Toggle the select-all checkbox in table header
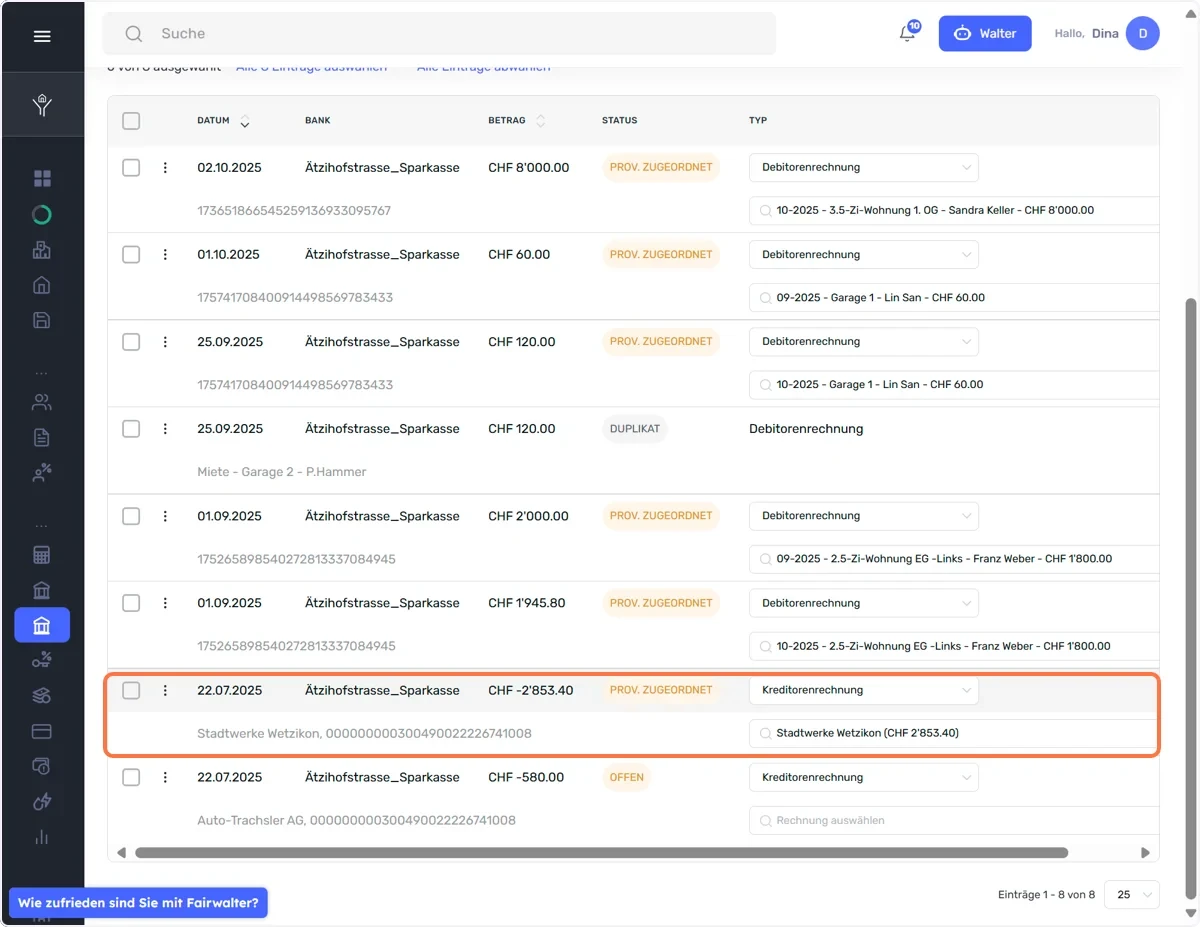 (x=131, y=121)
